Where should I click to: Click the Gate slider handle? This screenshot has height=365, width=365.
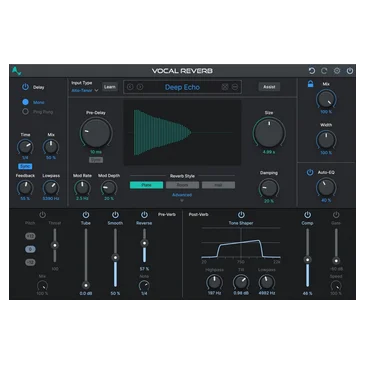(x=336, y=261)
